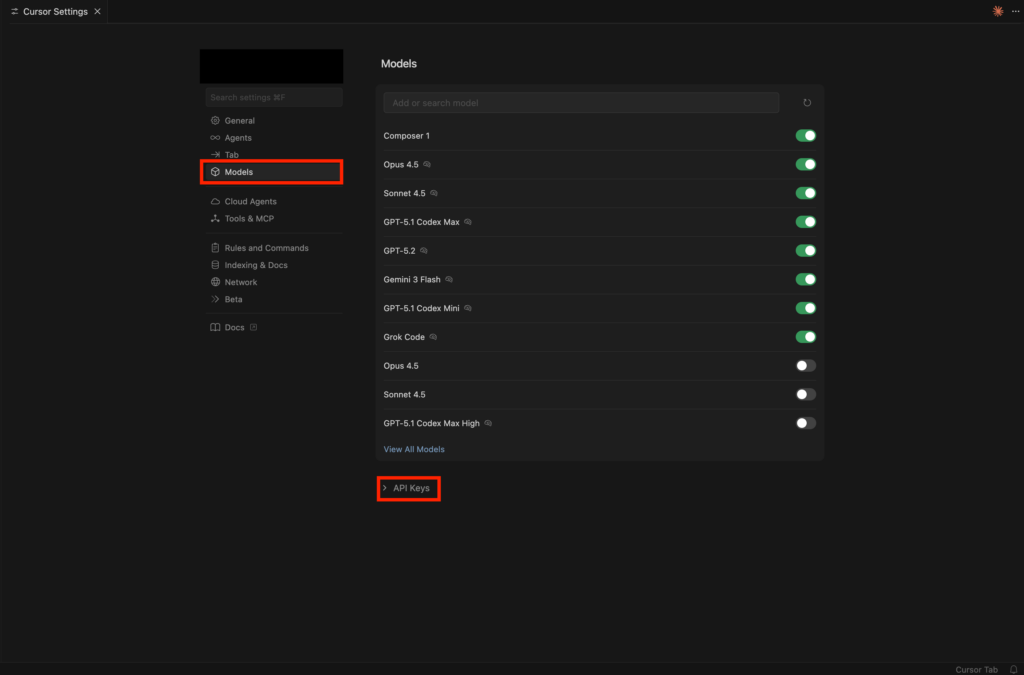Focus the Add or search model field
The image size is (1024, 675).
coord(580,103)
